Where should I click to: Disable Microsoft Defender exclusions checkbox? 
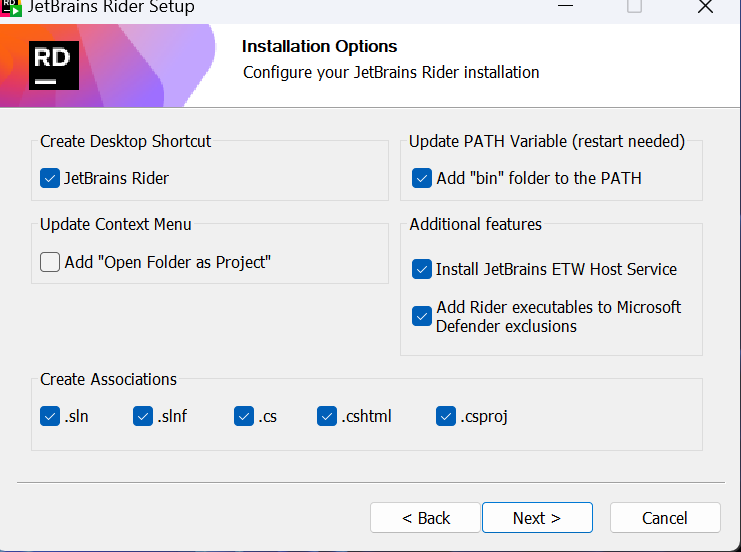point(422,316)
